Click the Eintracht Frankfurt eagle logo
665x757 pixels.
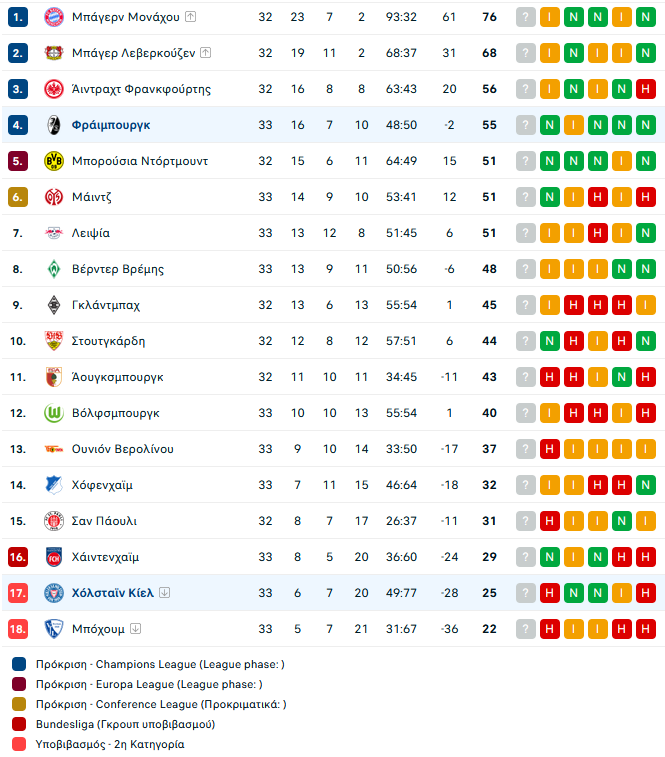(54, 89)
